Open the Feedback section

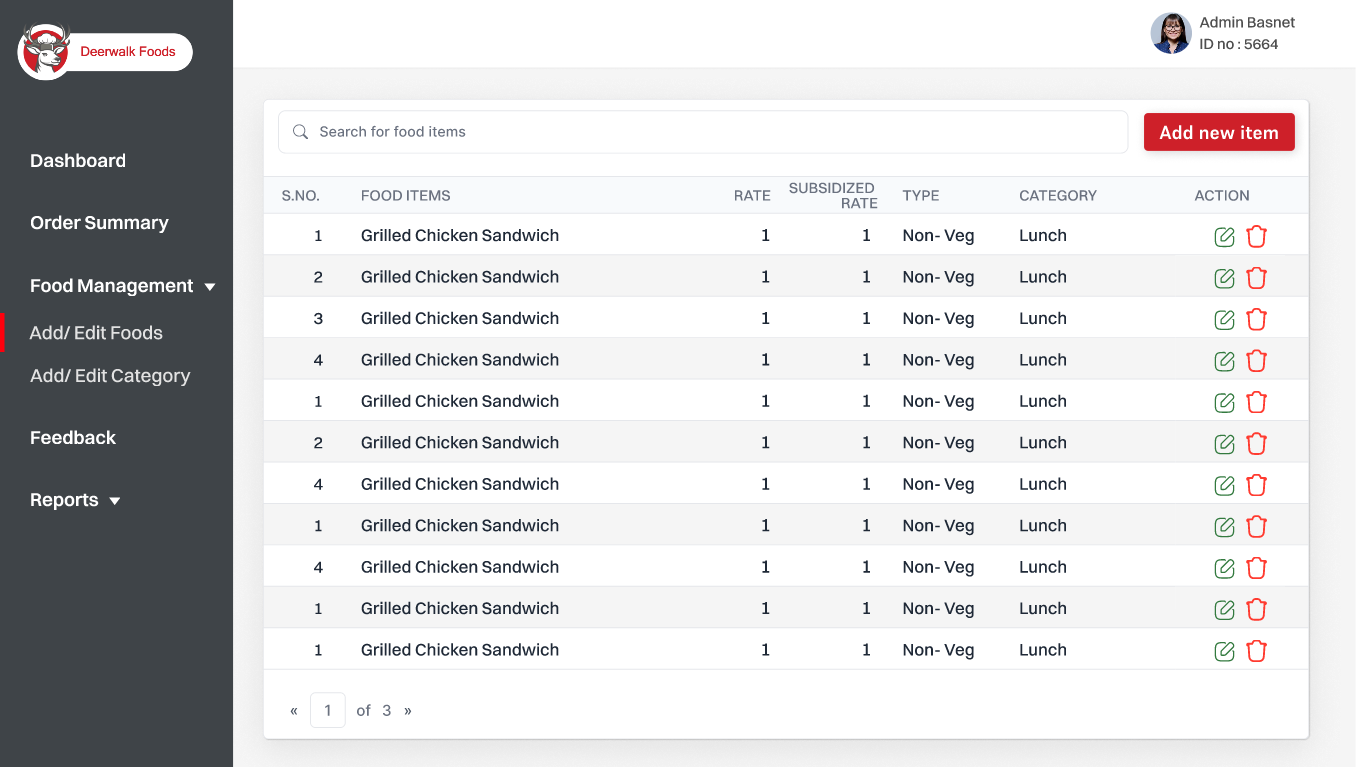[73, 437]
